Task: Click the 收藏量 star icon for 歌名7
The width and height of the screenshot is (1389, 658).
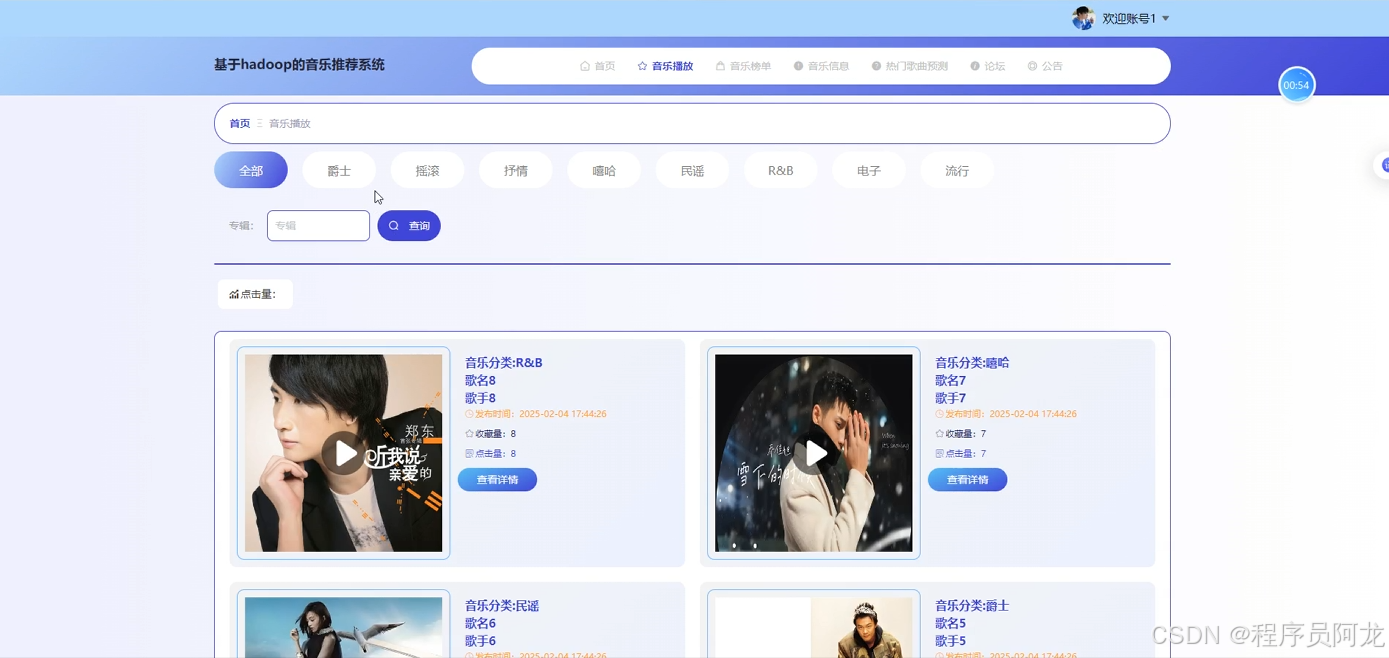Action: point(939,434)
